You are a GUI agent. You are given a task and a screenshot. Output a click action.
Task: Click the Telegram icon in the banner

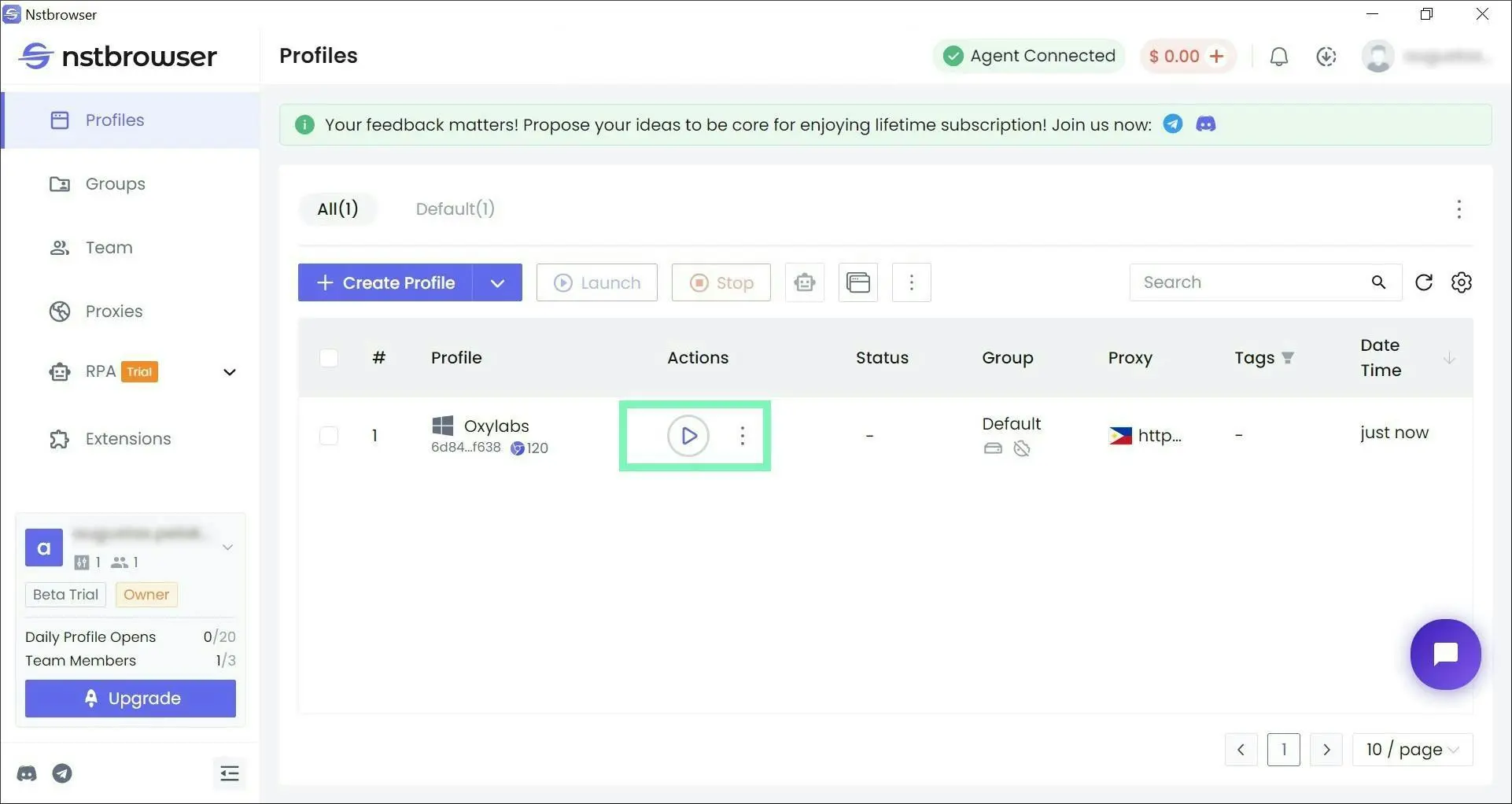click(1173, 124)
